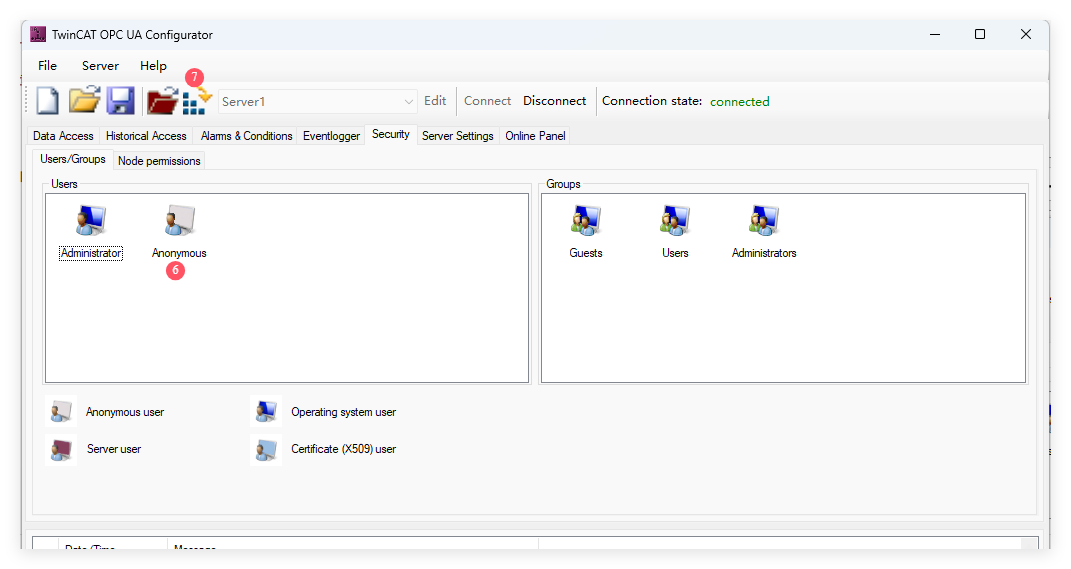Open the Server Settings tab
The image size is (1071, 569).
tap(457, 136)
